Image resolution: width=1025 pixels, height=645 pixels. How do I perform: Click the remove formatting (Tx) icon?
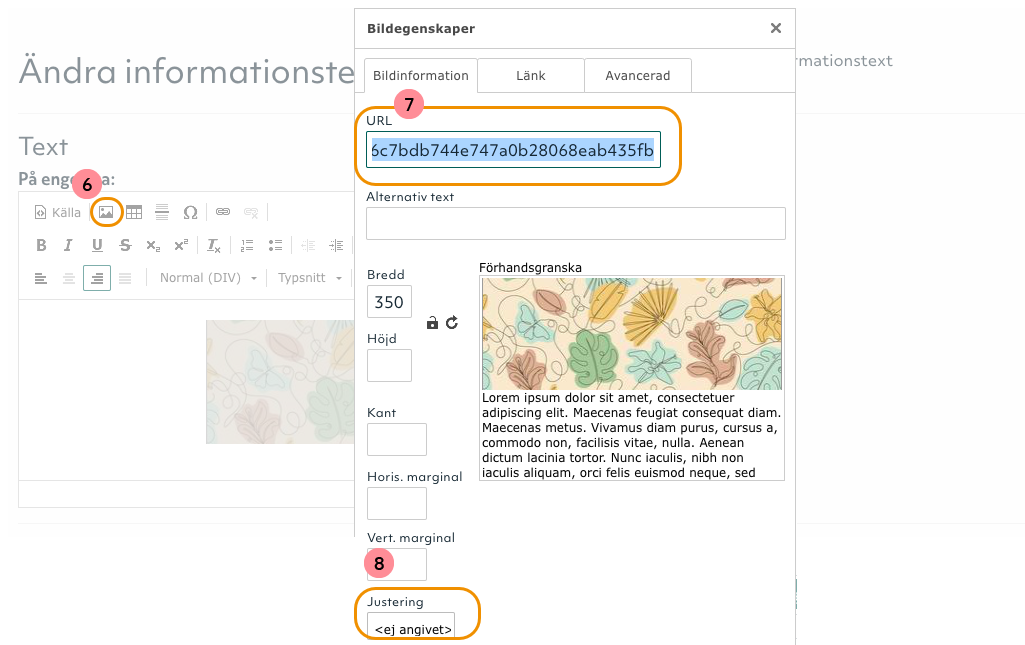(x=212, y=245)
